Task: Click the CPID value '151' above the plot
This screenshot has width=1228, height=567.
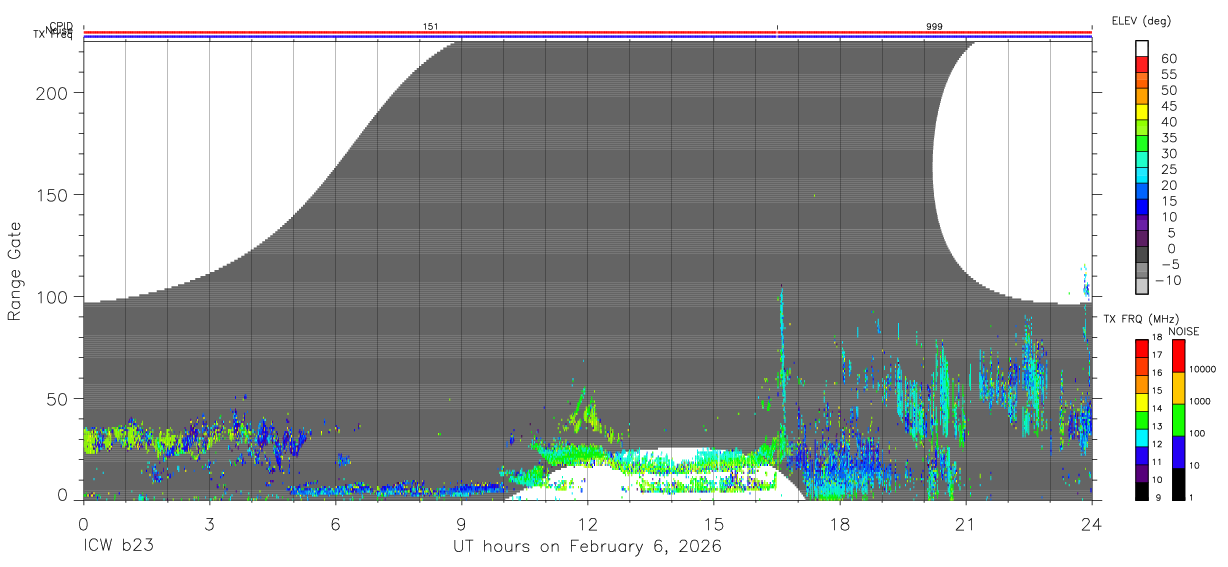Action: [431, 27]
